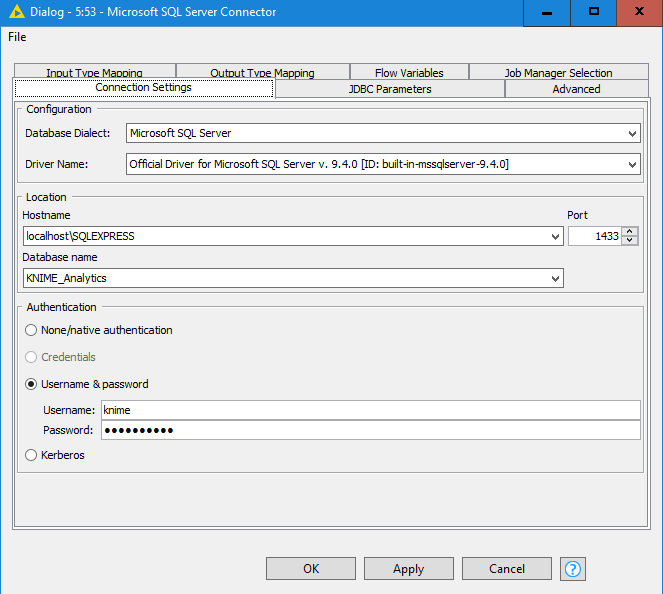Switch to the JDBC Parameters tab

pos(389,89)
